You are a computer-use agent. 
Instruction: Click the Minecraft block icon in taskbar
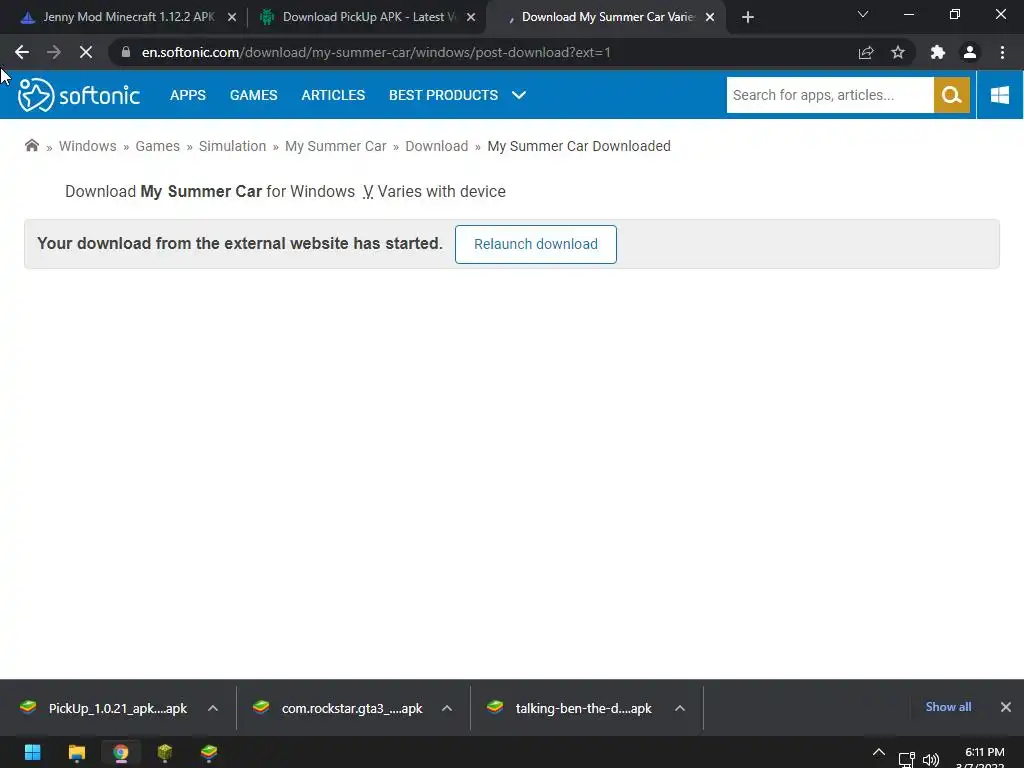coord(165,752)
